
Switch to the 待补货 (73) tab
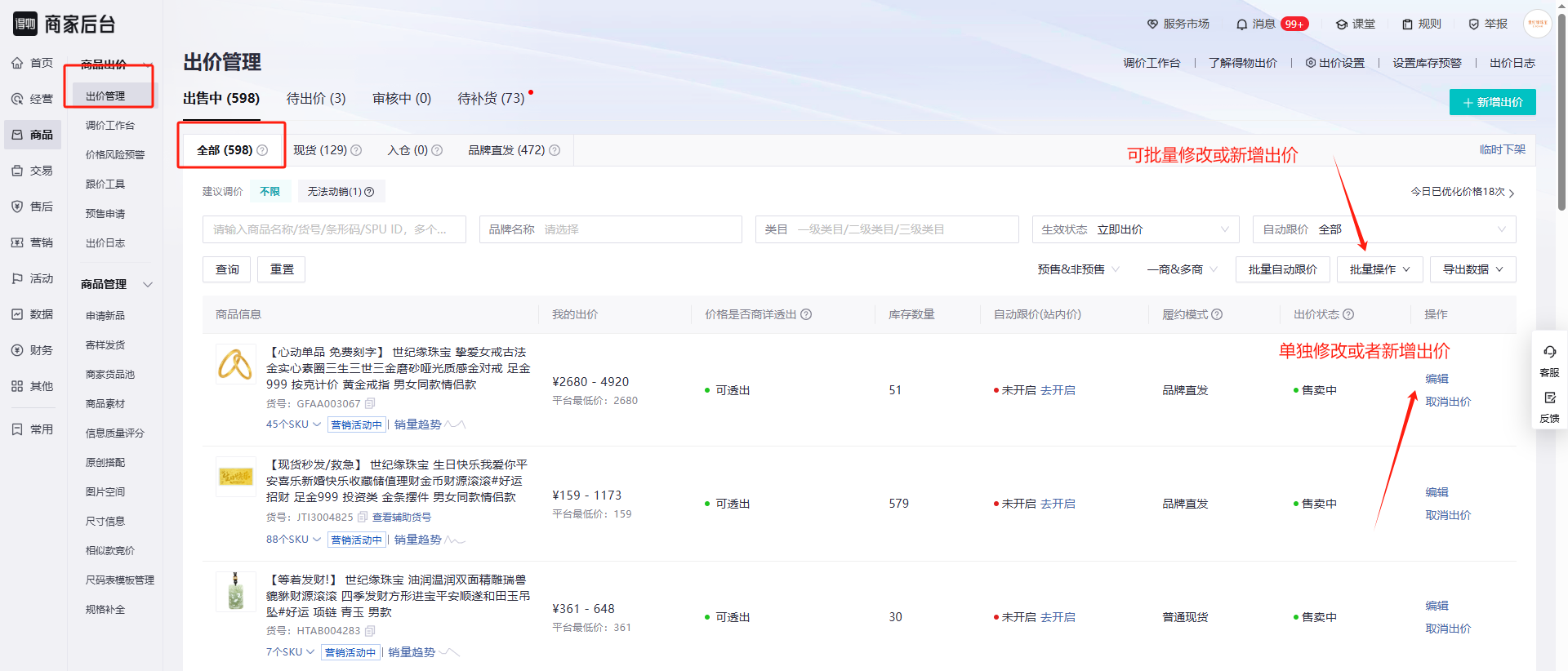pos(491,99)
